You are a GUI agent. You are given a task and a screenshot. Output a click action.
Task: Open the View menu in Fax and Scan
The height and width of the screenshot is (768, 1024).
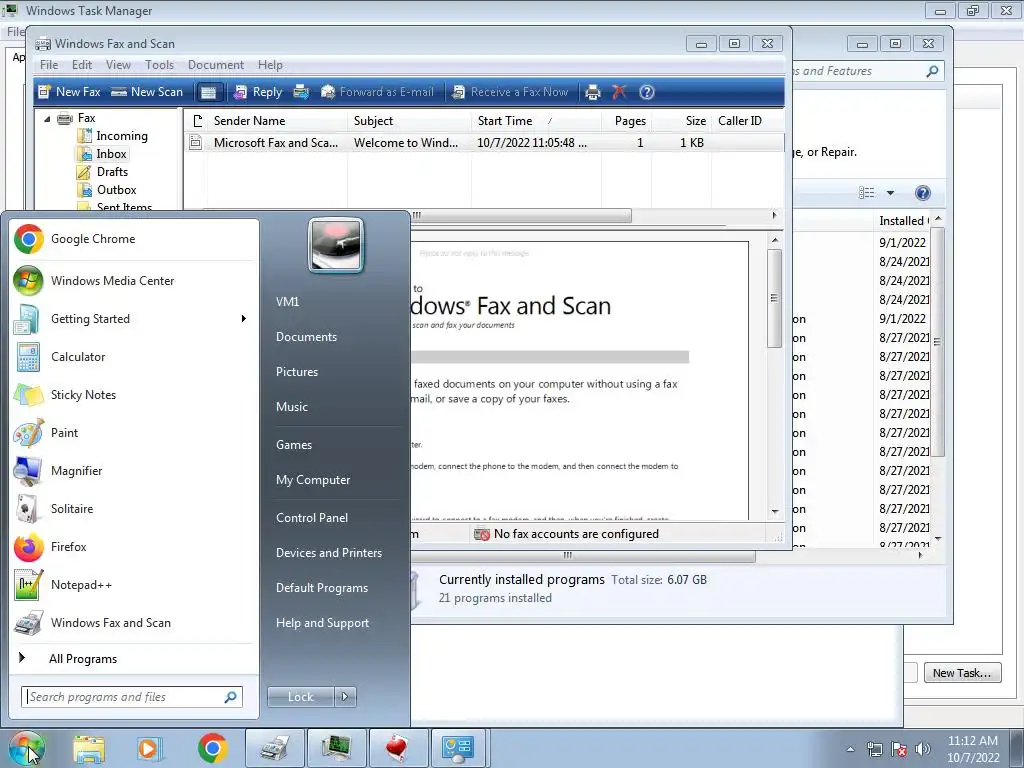[x=118, y=65]
